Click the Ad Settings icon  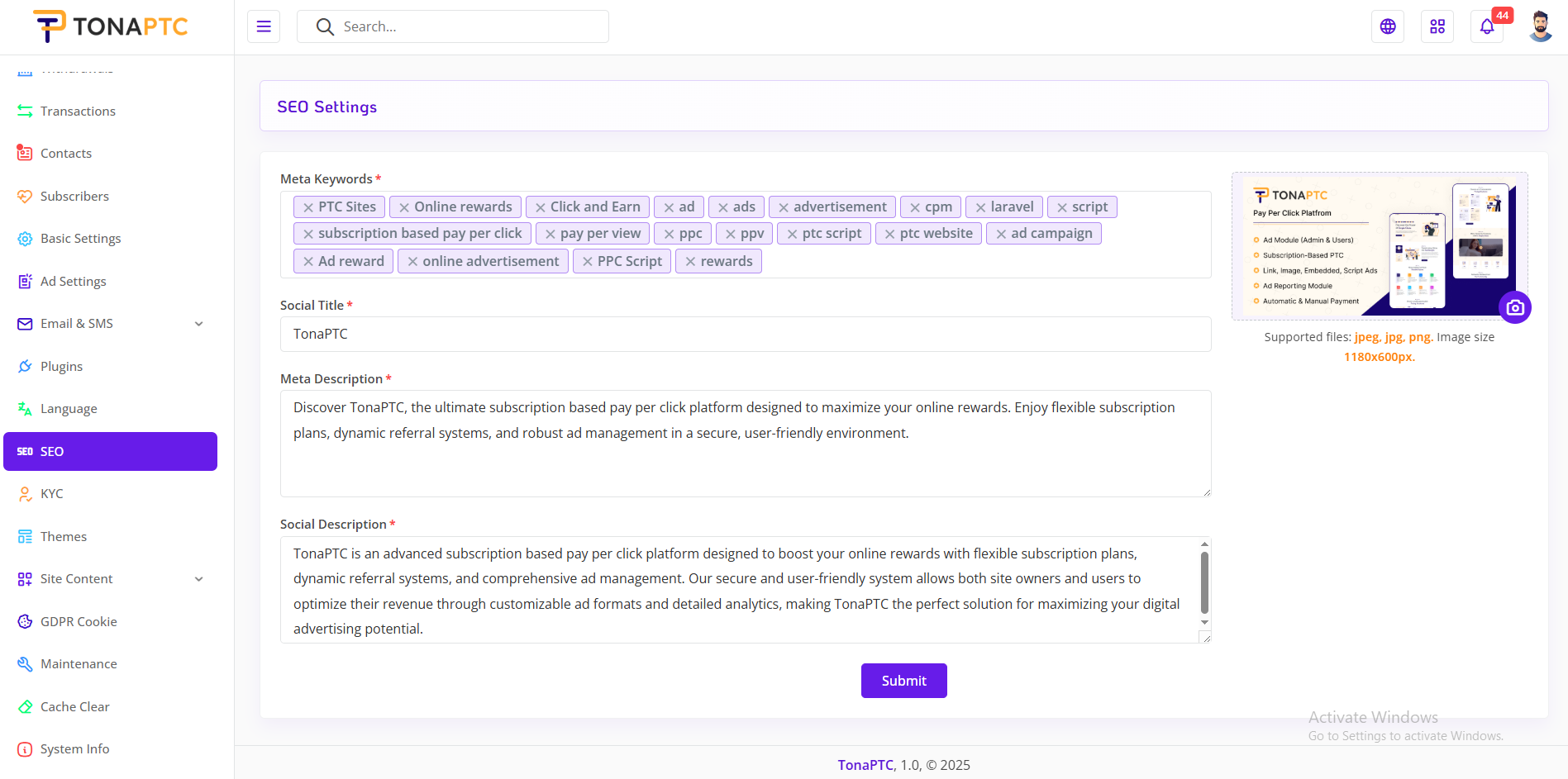pos(25,281)
